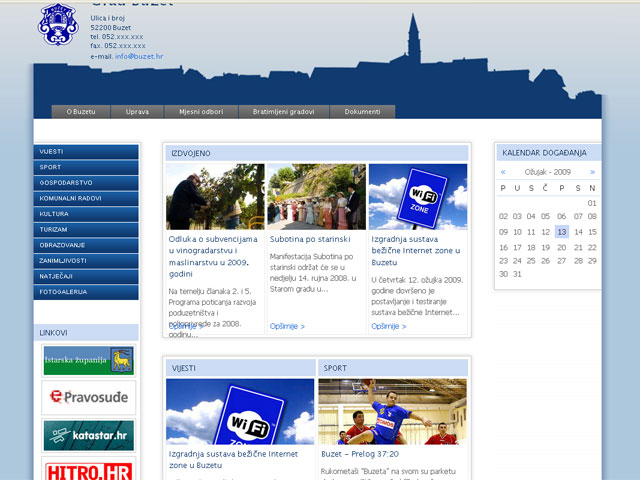The height and width of the screenshot is (480, 640).
Task: Click the katastar.hr banner link
Action: (89, 436)
